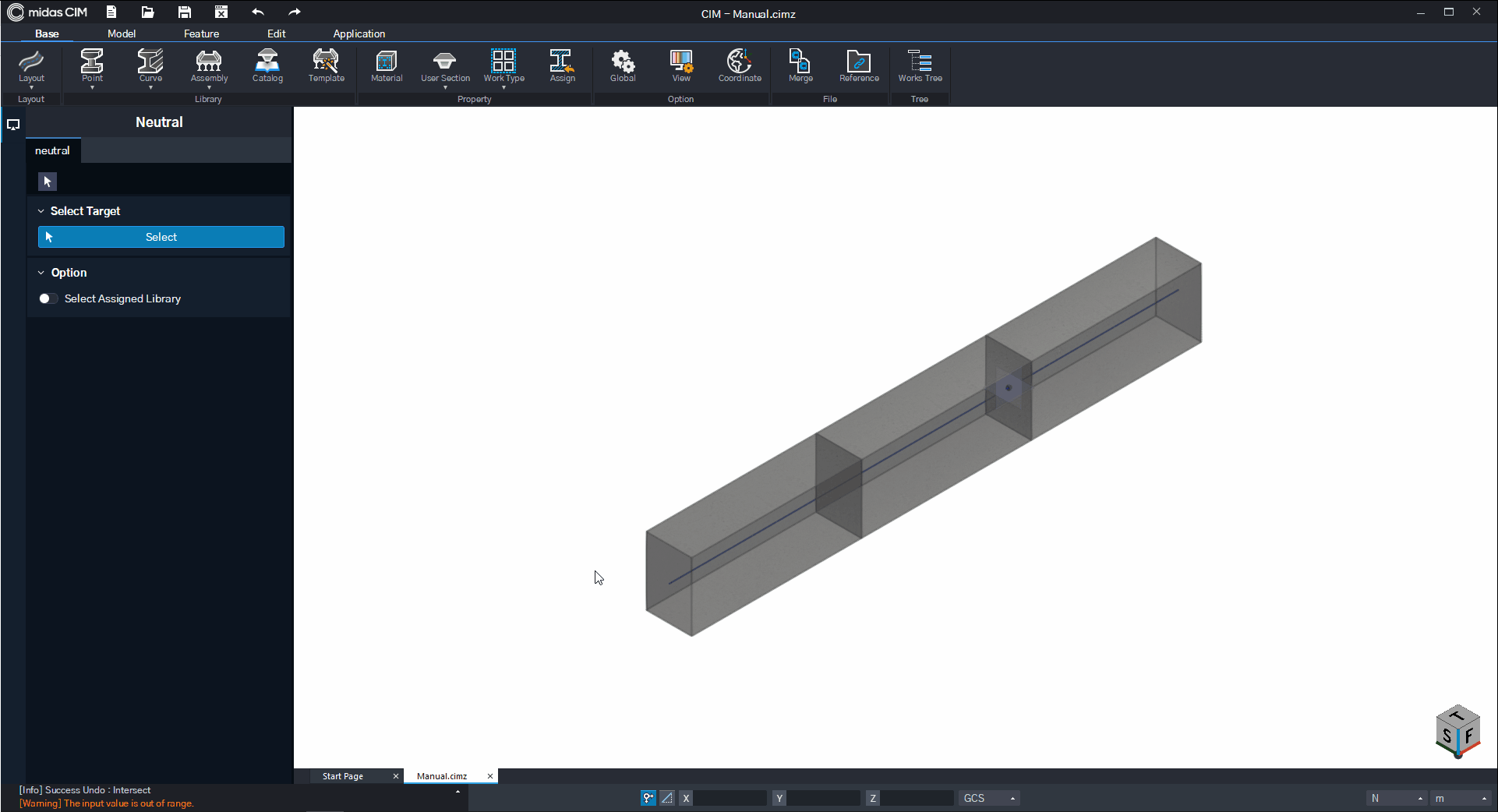Image resolution: width=1498 pixels, height=812 pixels.
Task: Click the view cube navigator
Action: 1457,732
